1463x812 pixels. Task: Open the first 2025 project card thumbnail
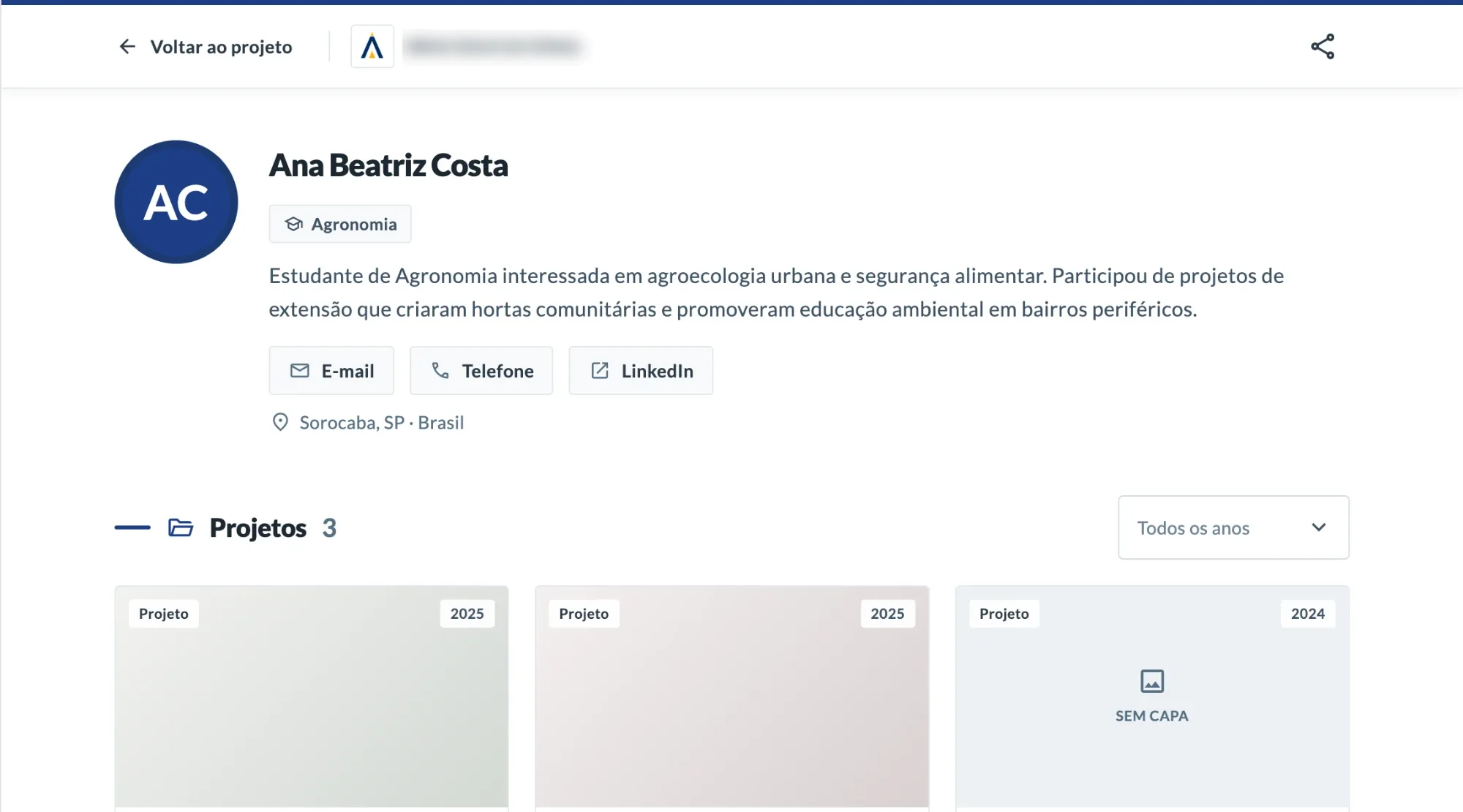point(312,696)
